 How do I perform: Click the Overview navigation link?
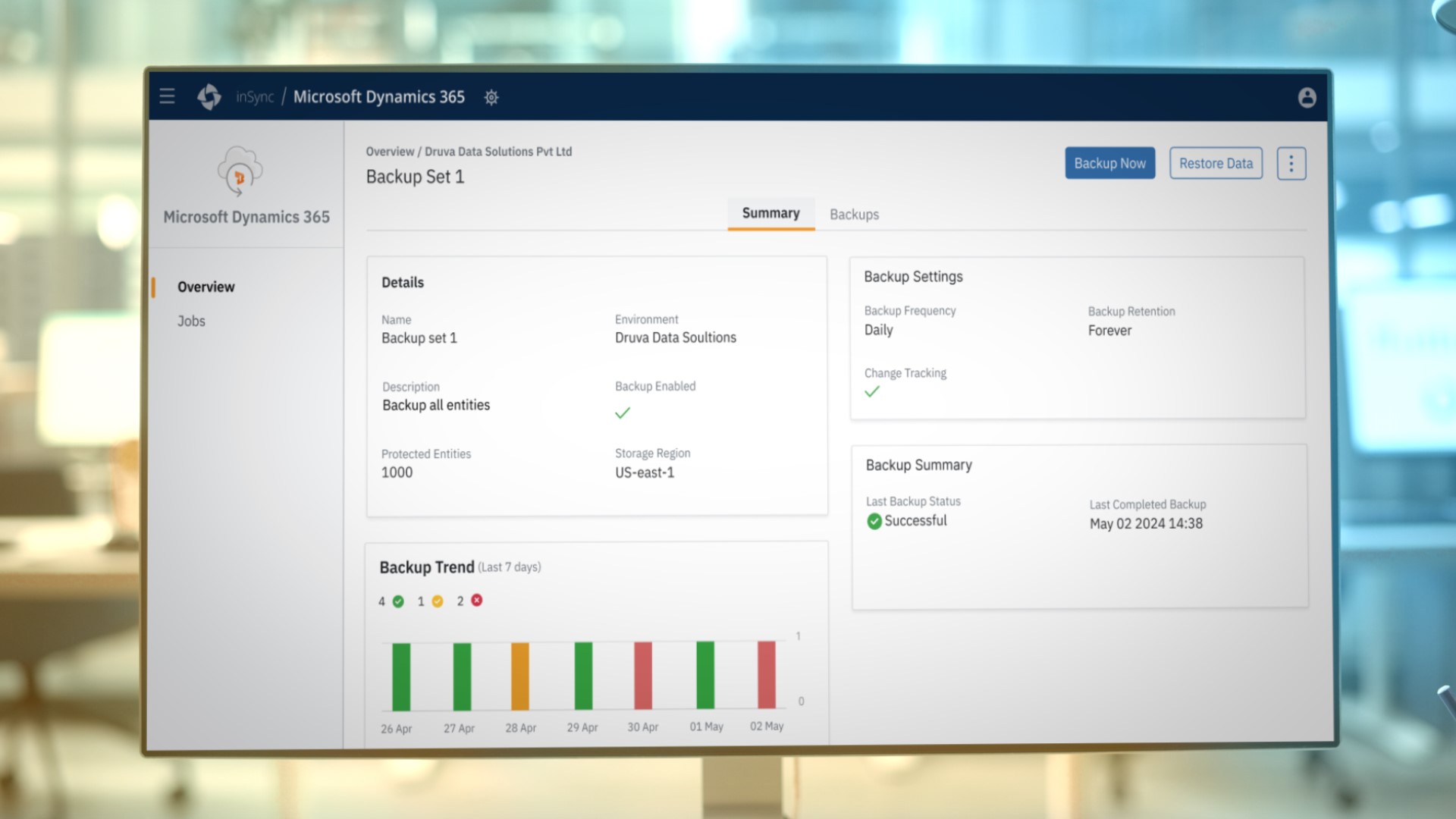206,287
